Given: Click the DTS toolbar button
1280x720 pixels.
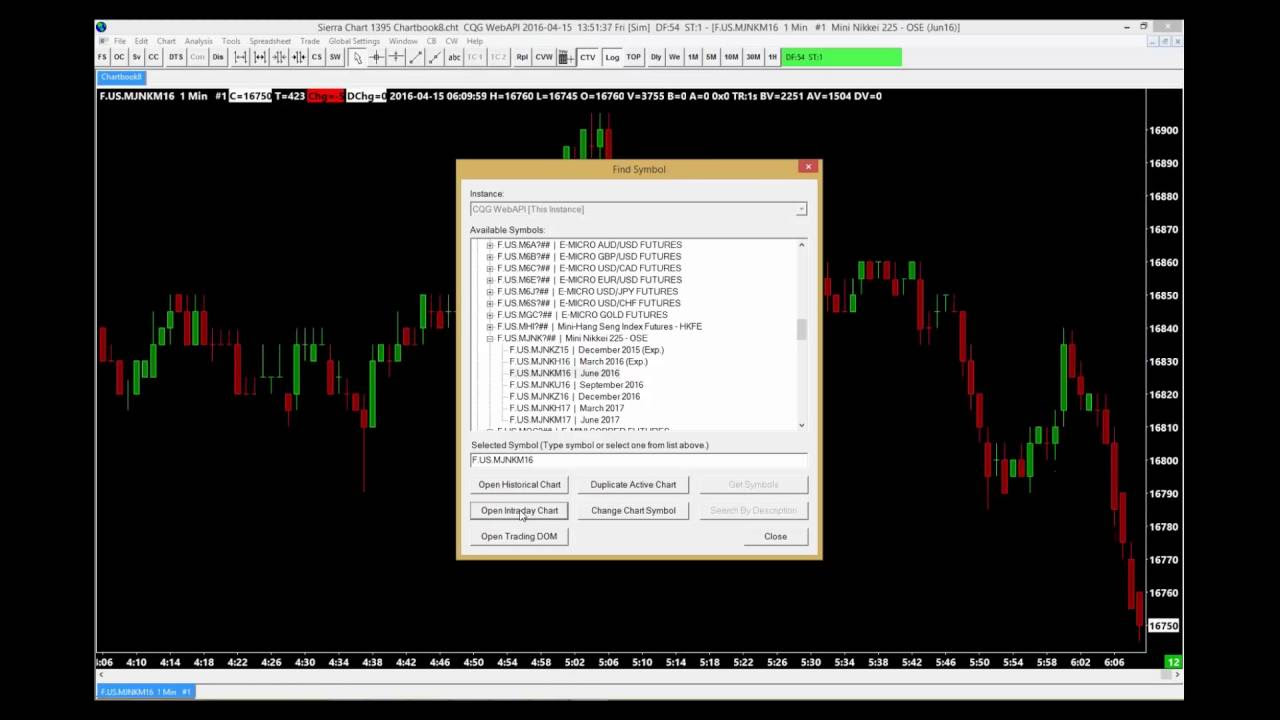Looking at the screenshot, I should [176, 57].
